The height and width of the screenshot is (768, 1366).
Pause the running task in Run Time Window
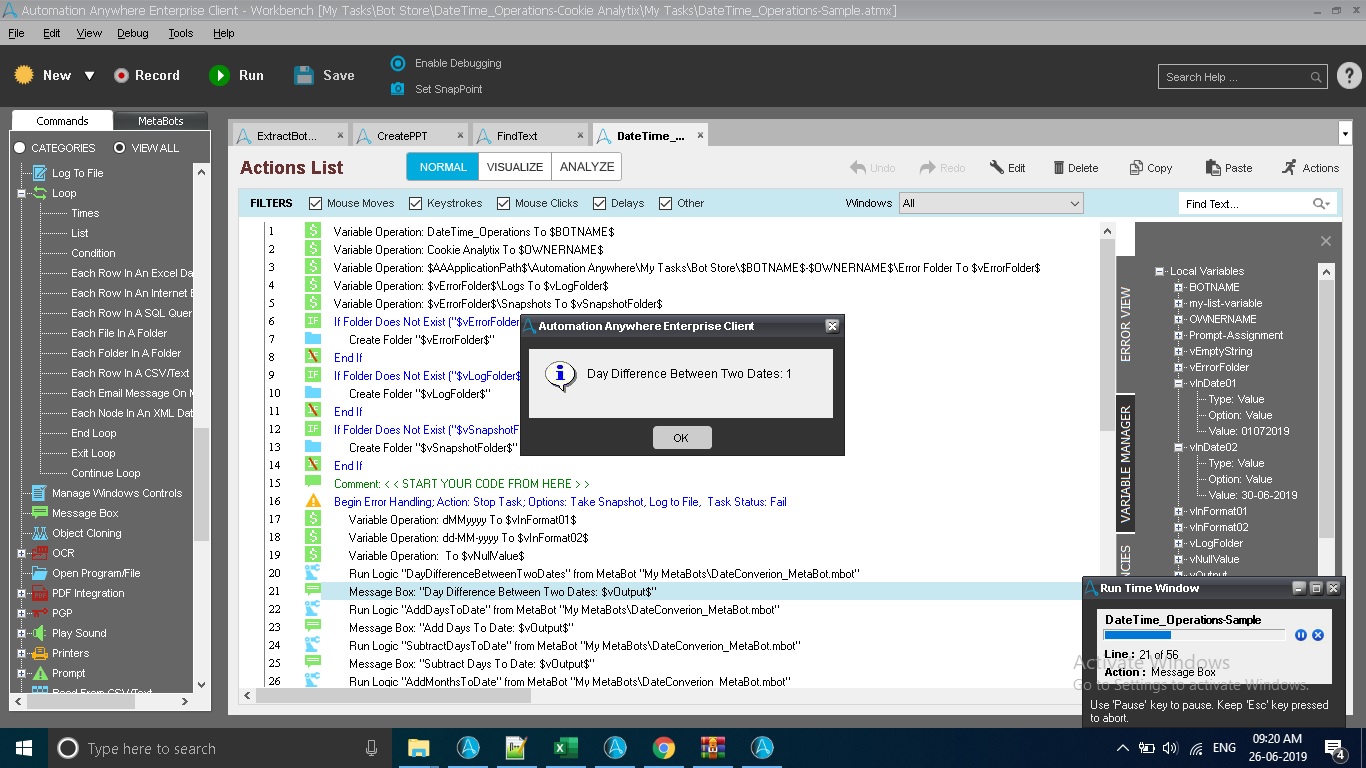click(x=1301, y=635)
